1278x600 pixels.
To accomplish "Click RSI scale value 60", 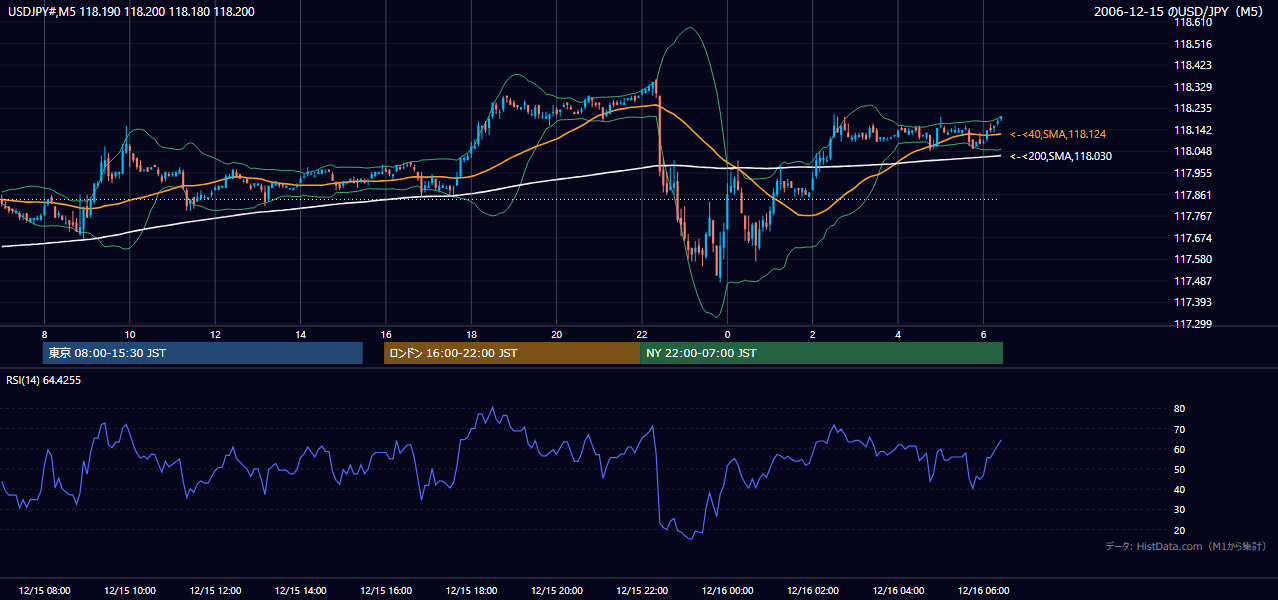I will (x=1179, y=449).
